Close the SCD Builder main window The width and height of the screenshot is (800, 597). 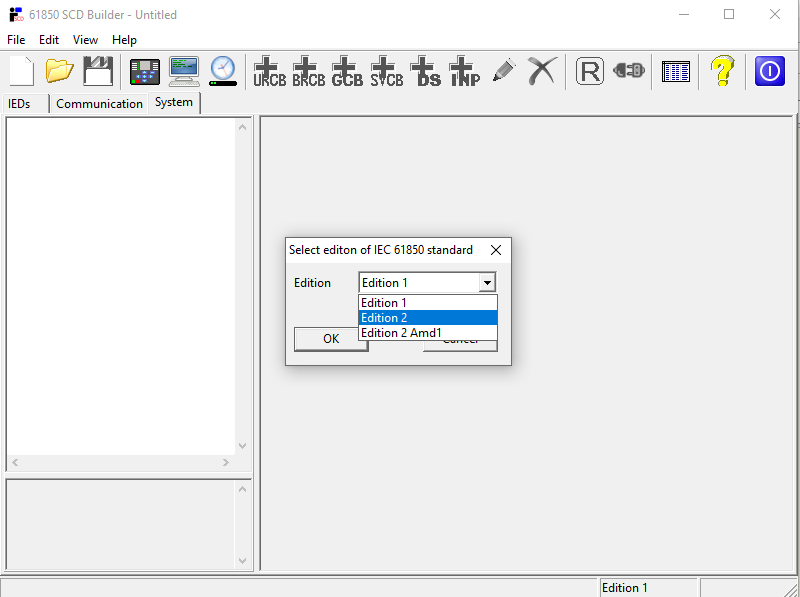coord(774,14)
